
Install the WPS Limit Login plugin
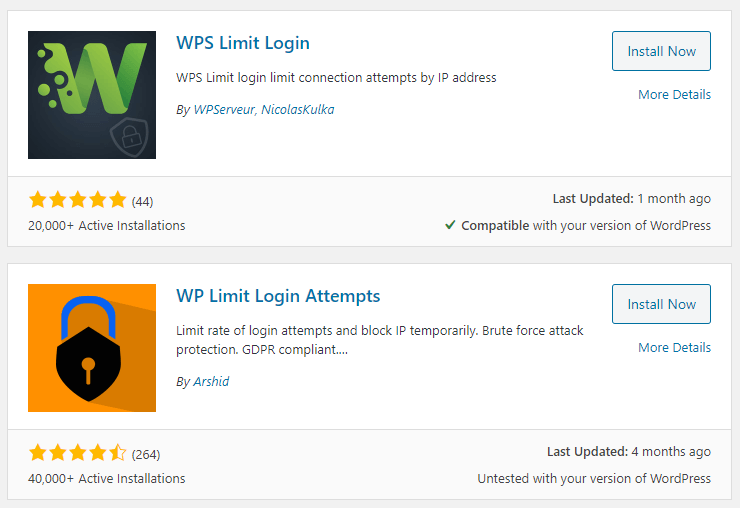coord(661,51)
